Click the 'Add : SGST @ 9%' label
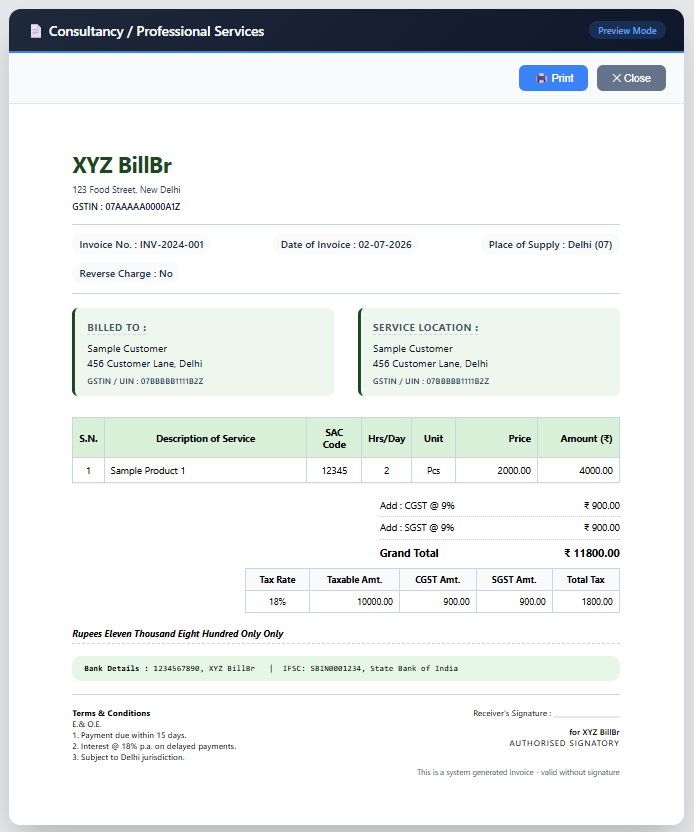694x832 pixels. [417, 527]
